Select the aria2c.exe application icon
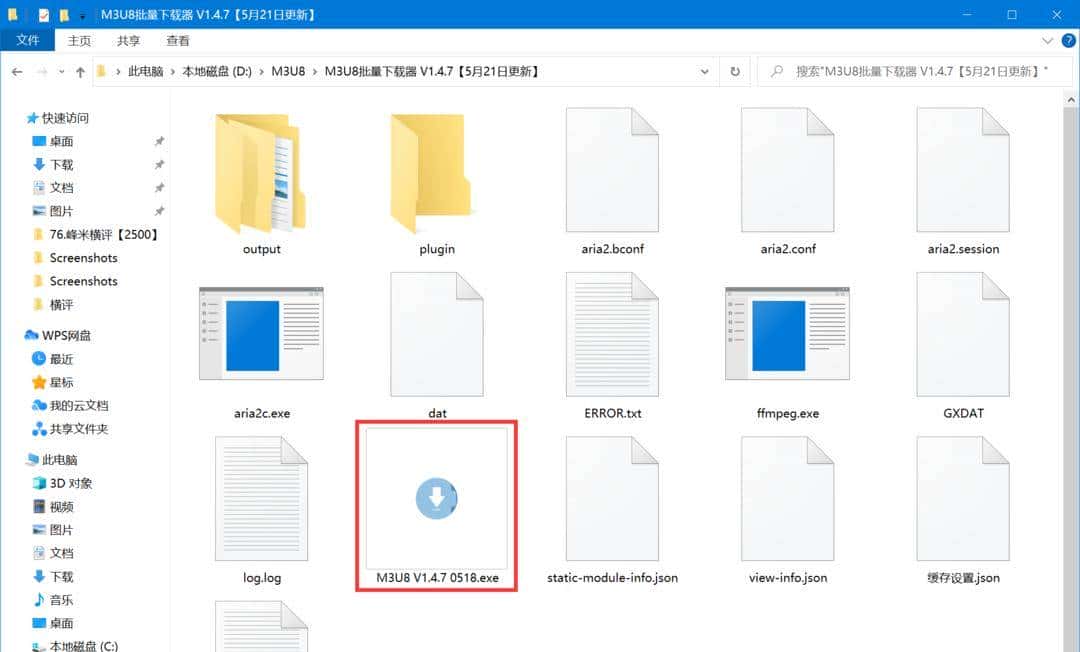The height and width of the screenshot is (652, 1080). [261, 333]
